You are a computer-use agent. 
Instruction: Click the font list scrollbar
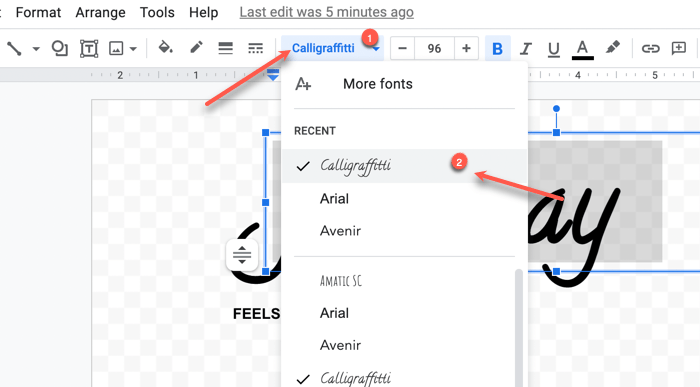519,328
